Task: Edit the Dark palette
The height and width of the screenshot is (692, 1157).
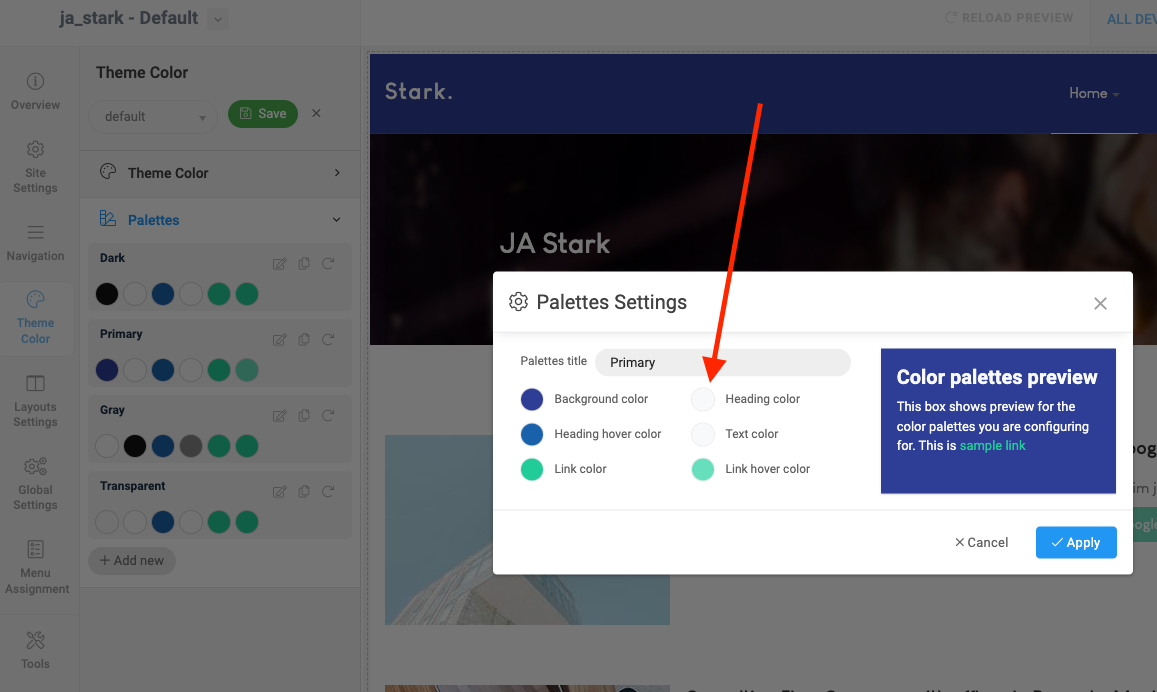Action: (x=280, y=264)
